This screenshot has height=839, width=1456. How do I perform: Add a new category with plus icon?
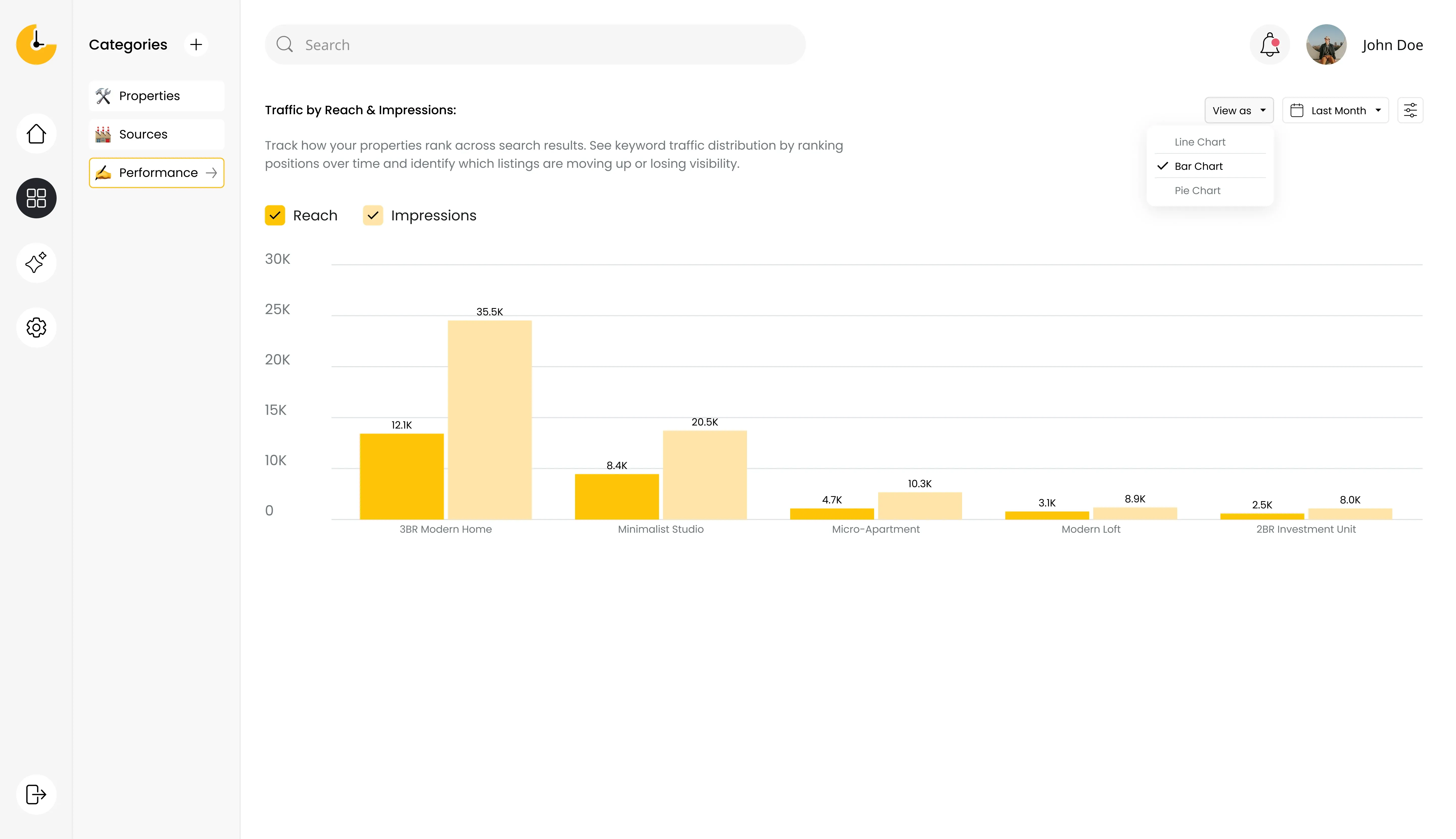tap(196, 44)
